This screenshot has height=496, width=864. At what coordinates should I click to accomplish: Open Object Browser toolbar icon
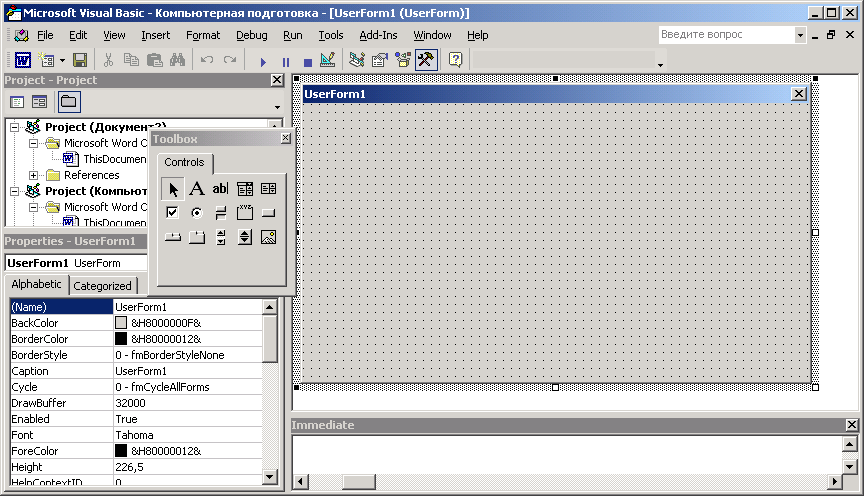pyautogui.click(x=403, y=60)
